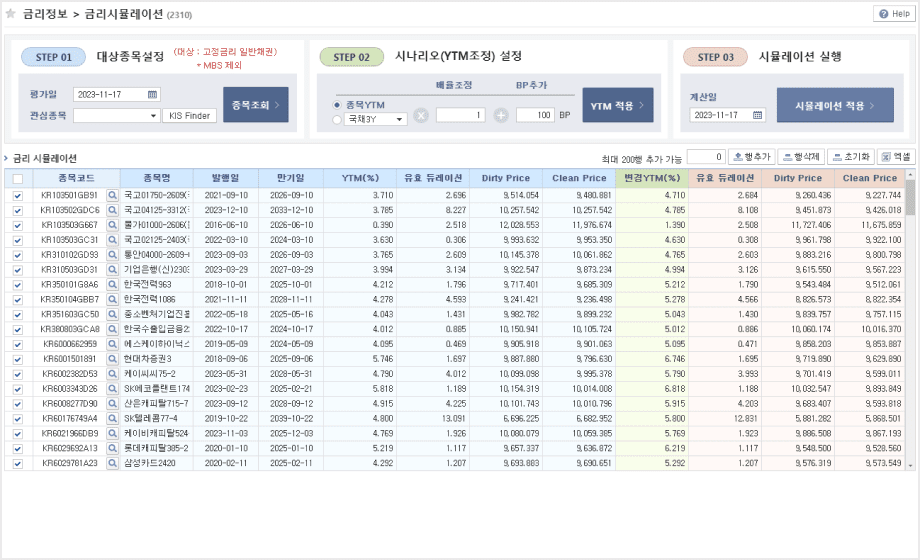Click magnifier icon for KR380803GCA8

[x=112, y=329]
